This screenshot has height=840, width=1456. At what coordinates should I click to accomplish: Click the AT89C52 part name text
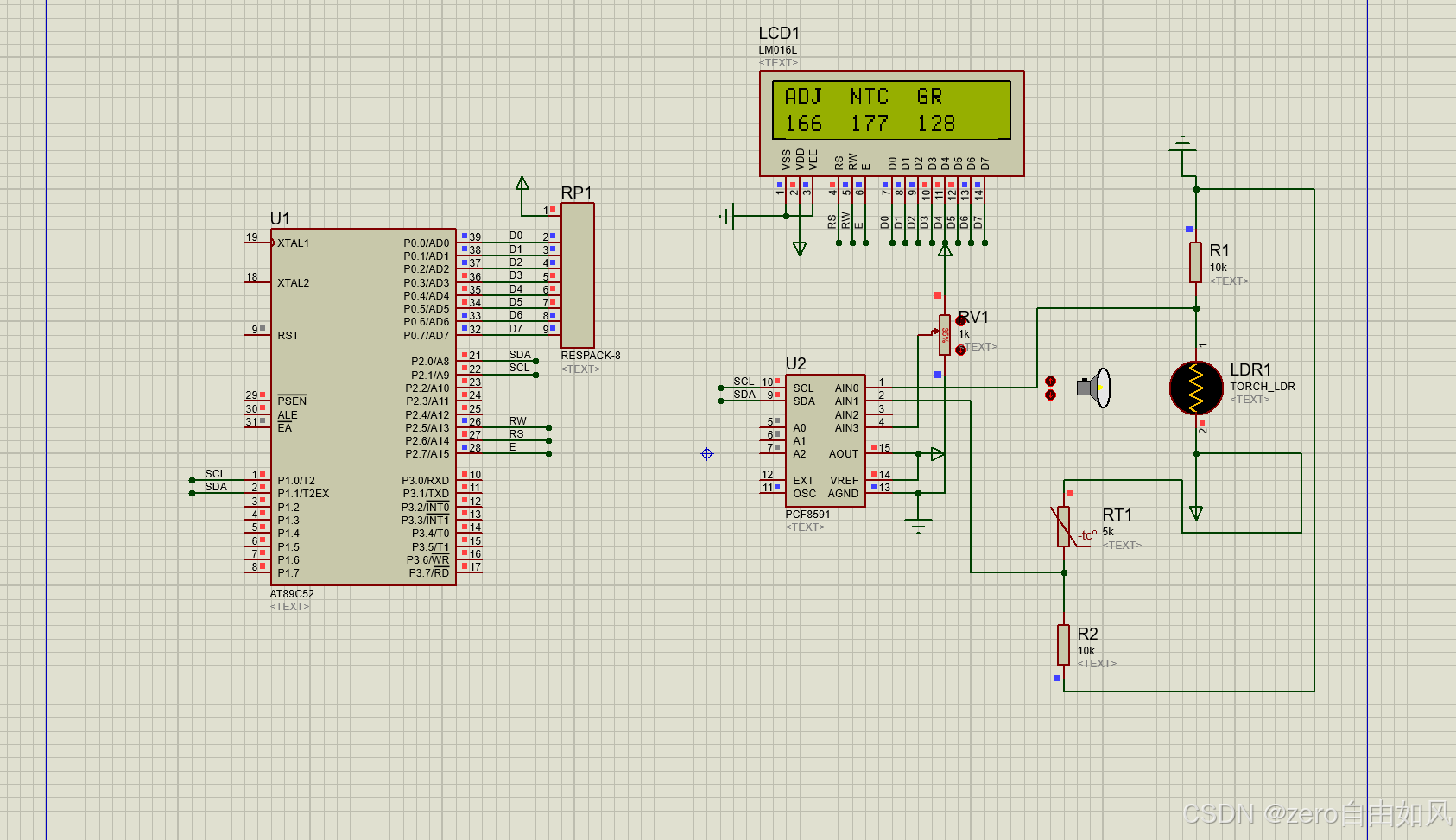pos(292,594)
